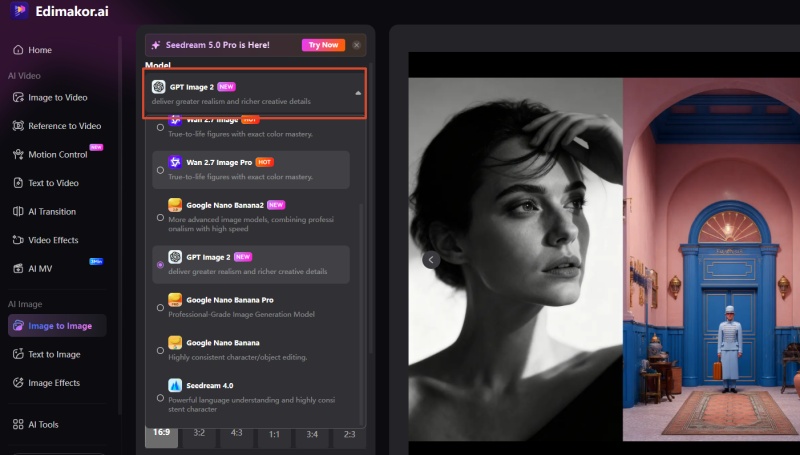
Task: Click the Seedream 4.0 icon
Action: click(175, 385)
